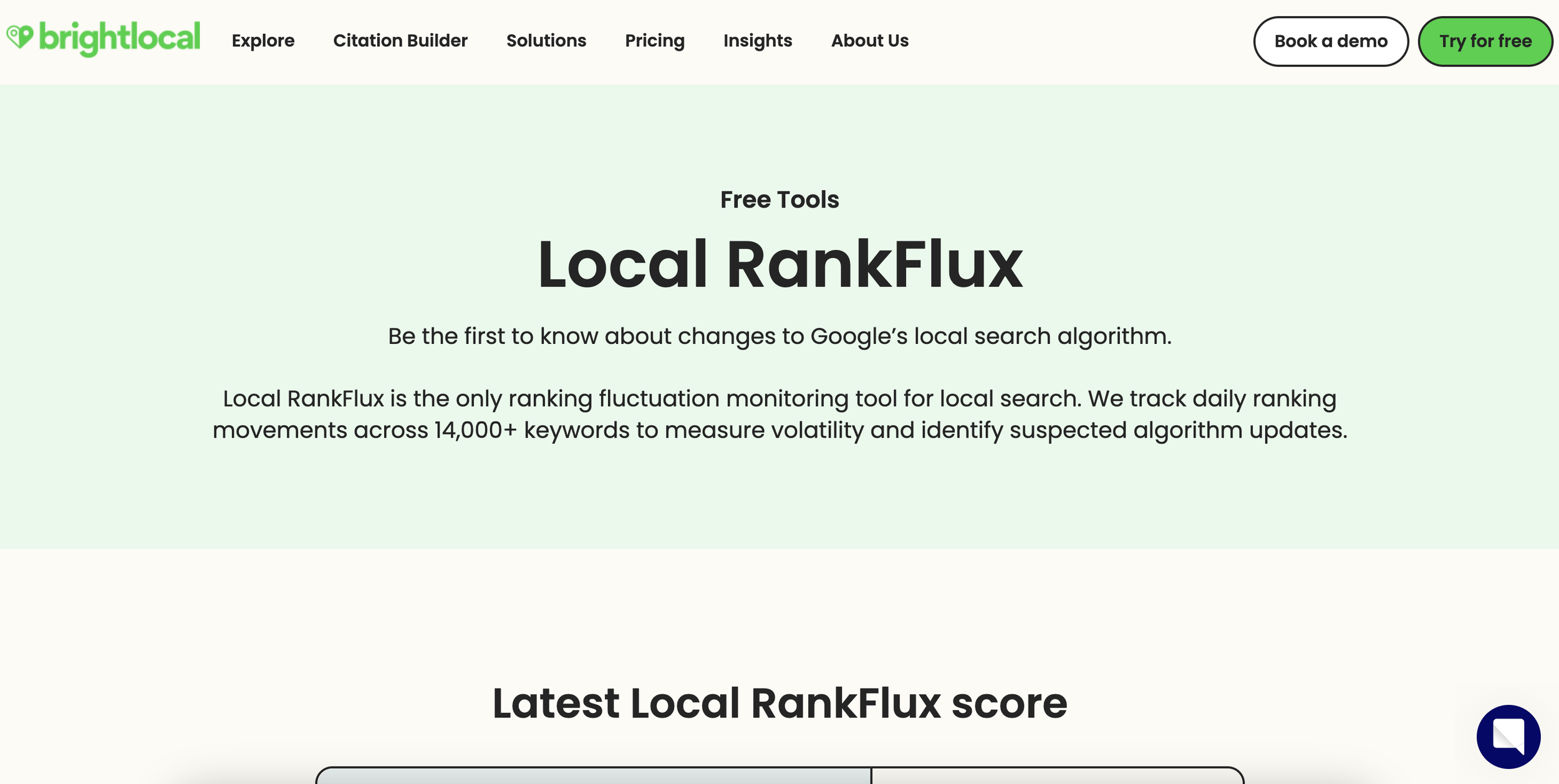Open the Explore menu
Screen dimensions: 1559x784
point(263,41)
